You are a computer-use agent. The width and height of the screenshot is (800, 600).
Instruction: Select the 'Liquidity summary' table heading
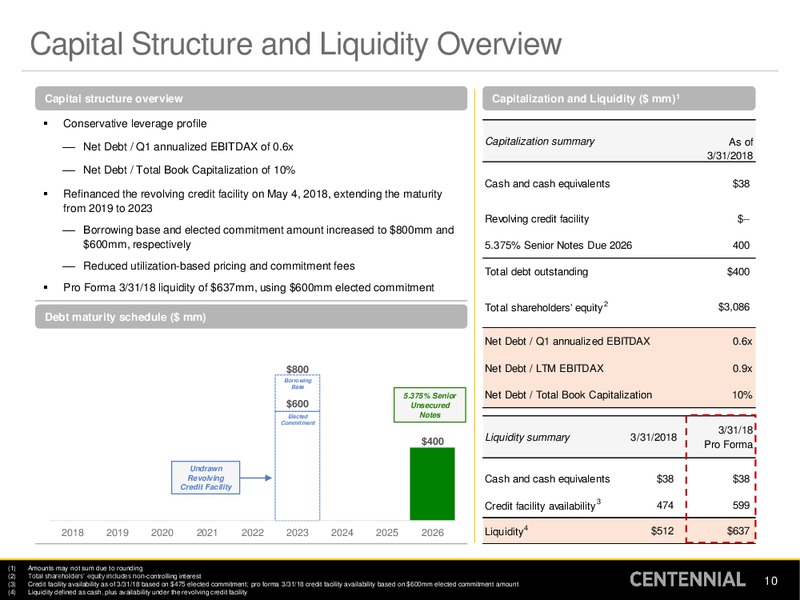(527, 437)
